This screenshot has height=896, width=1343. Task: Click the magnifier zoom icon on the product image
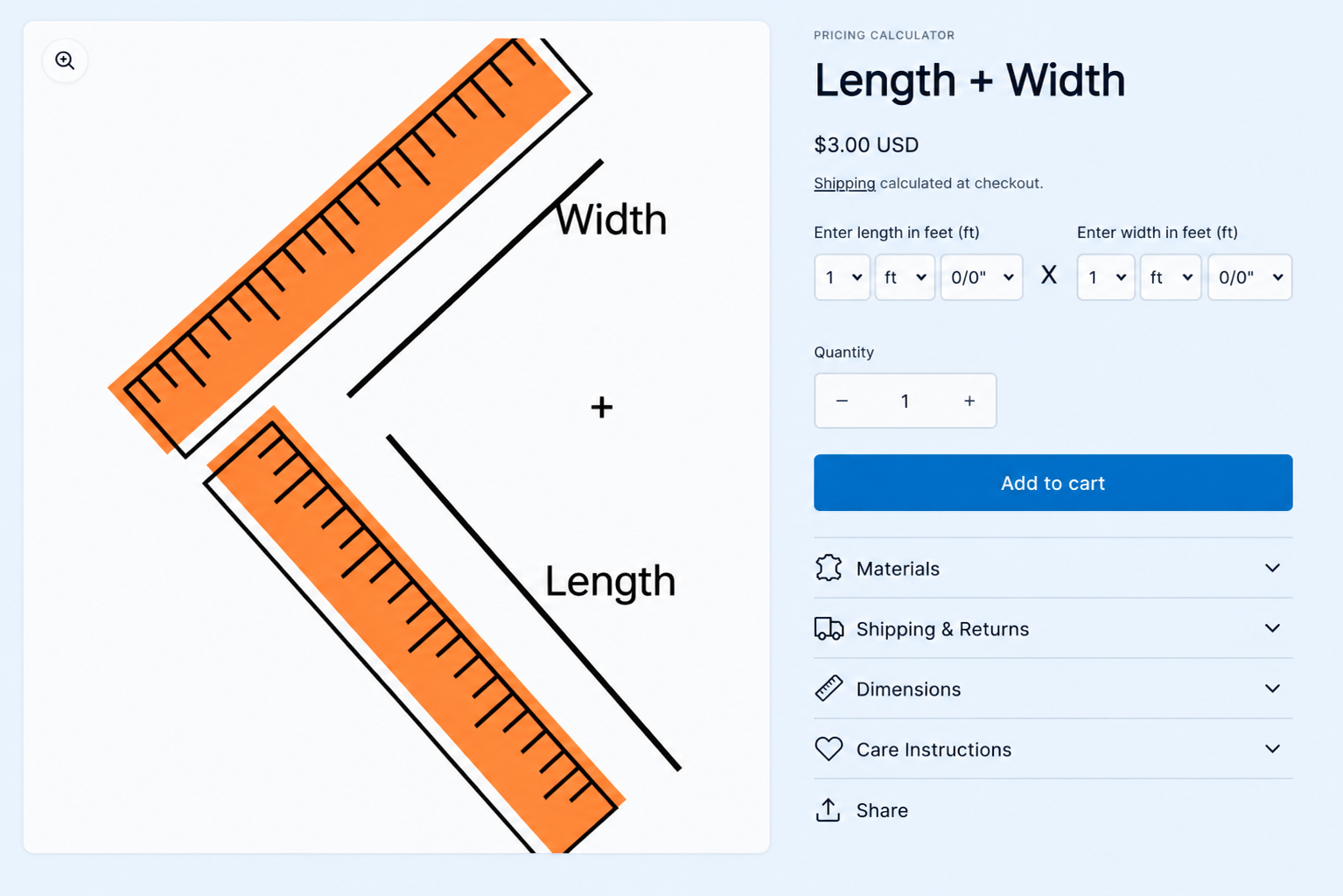[65, 60]
